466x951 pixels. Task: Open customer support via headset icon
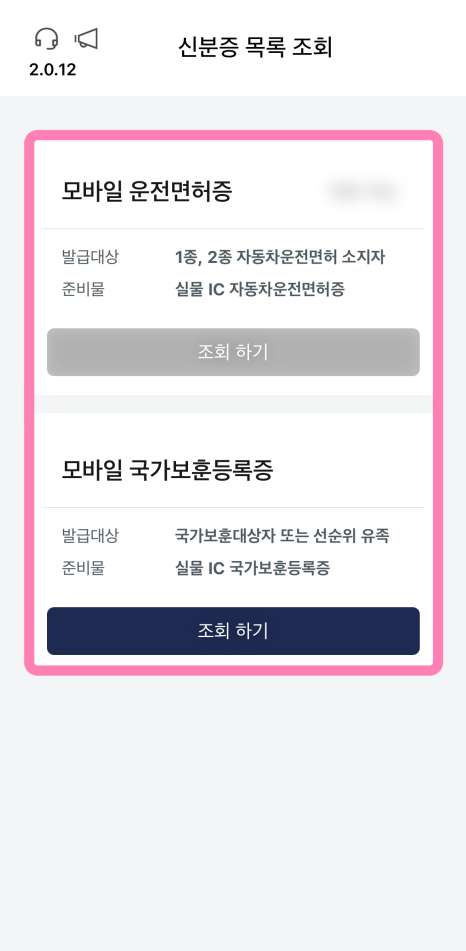46,40
